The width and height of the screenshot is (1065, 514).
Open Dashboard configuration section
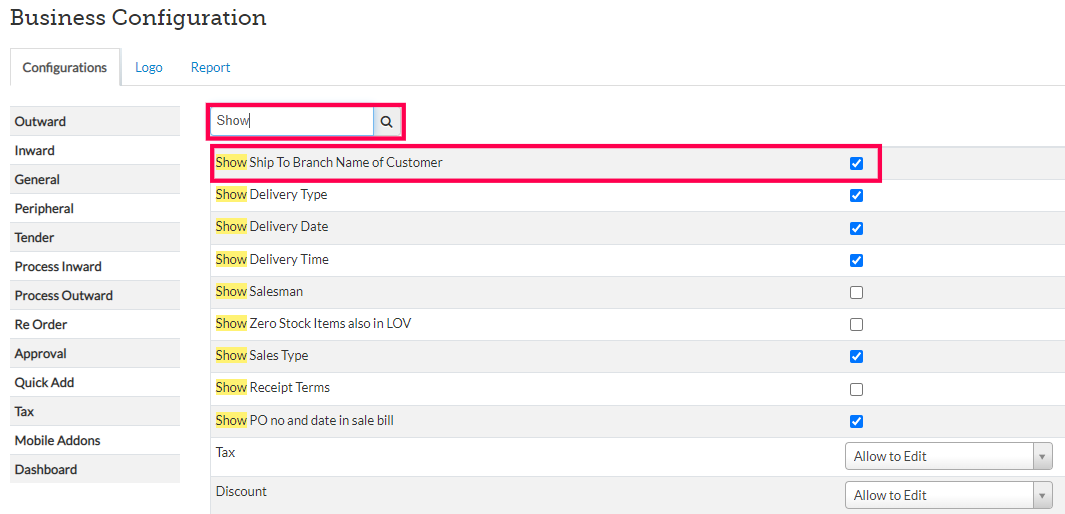46,470
